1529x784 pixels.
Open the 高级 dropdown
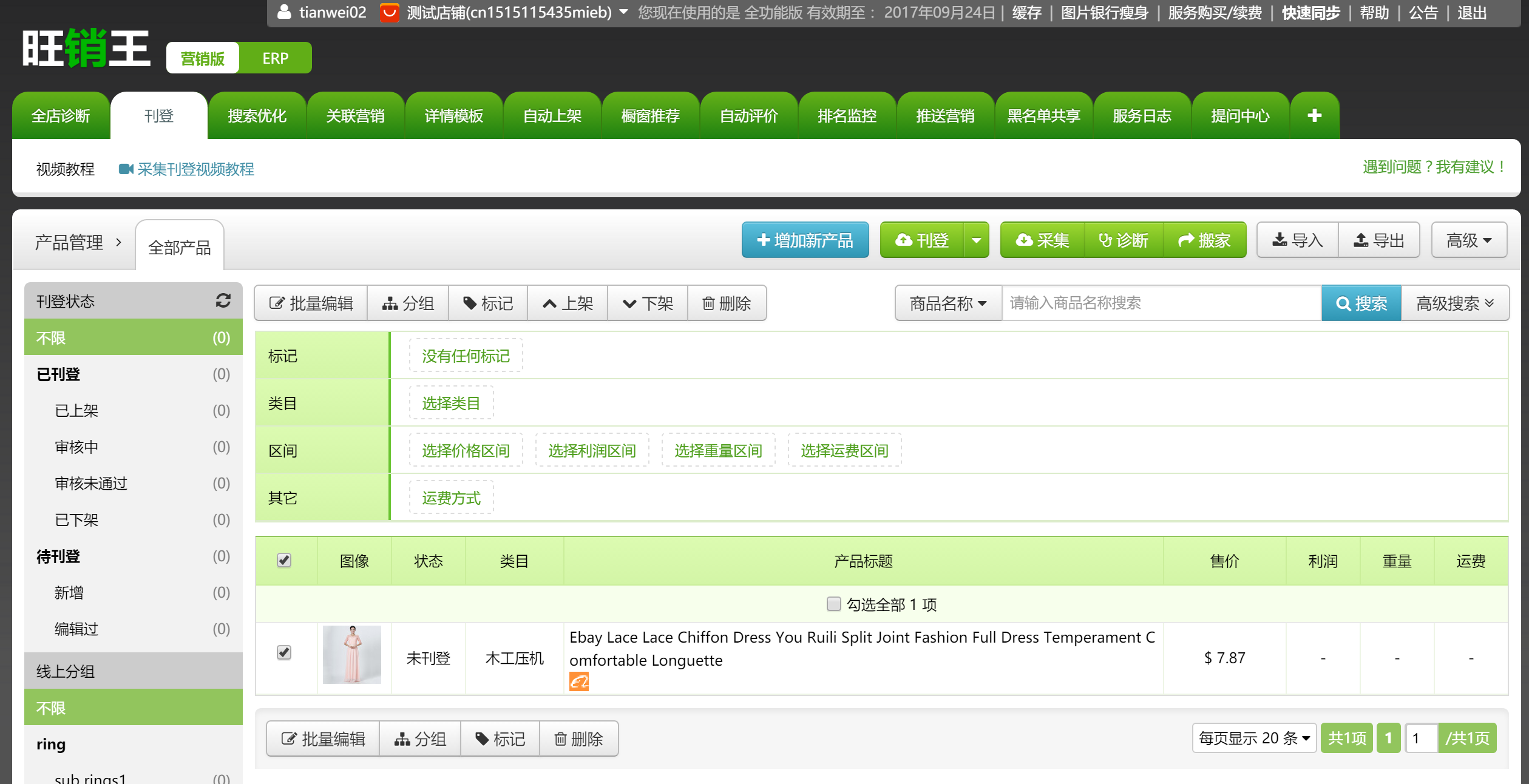(x=1469, y=240)
